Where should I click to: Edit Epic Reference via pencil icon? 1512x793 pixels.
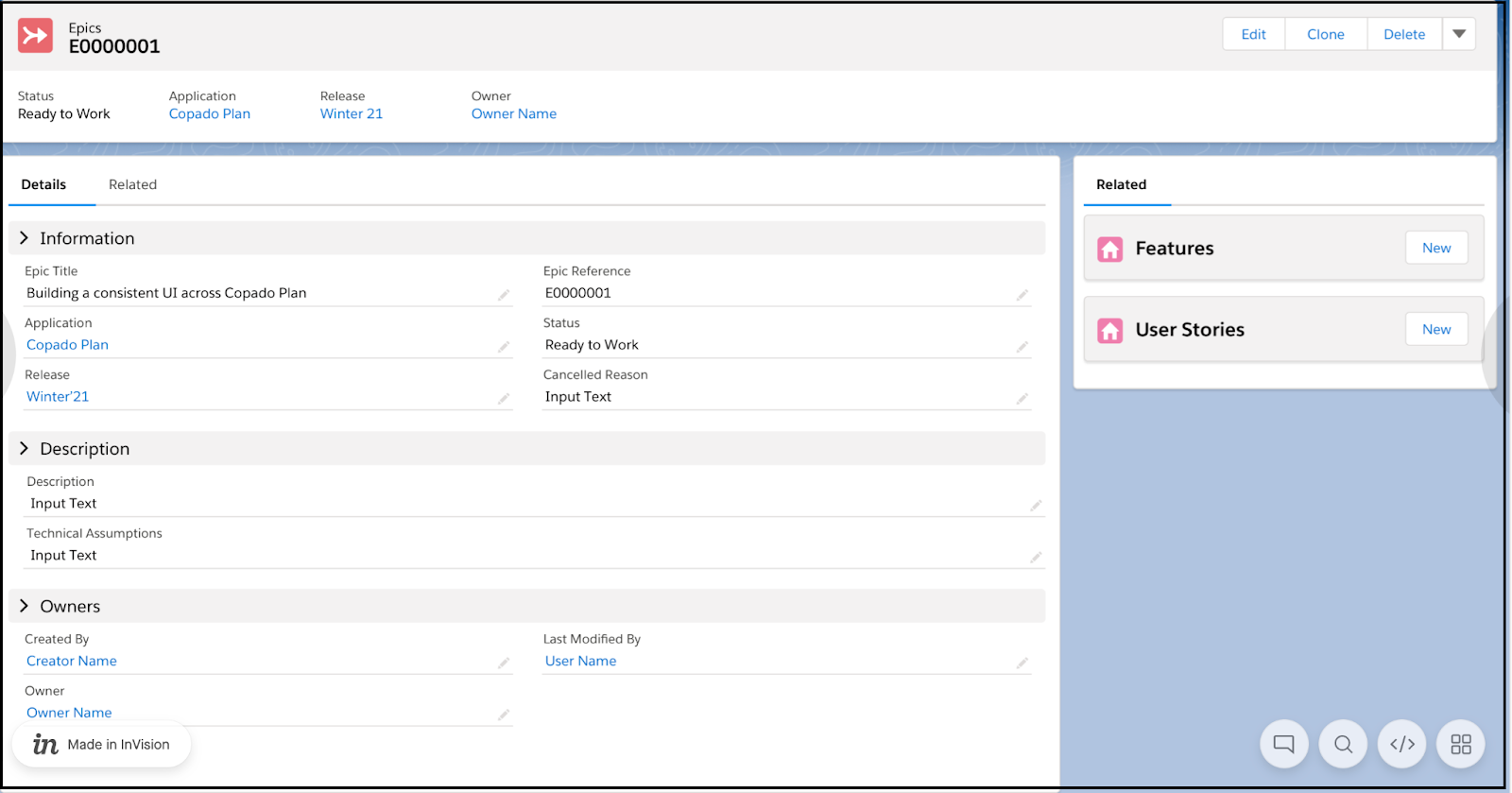tap(1022, 295)
